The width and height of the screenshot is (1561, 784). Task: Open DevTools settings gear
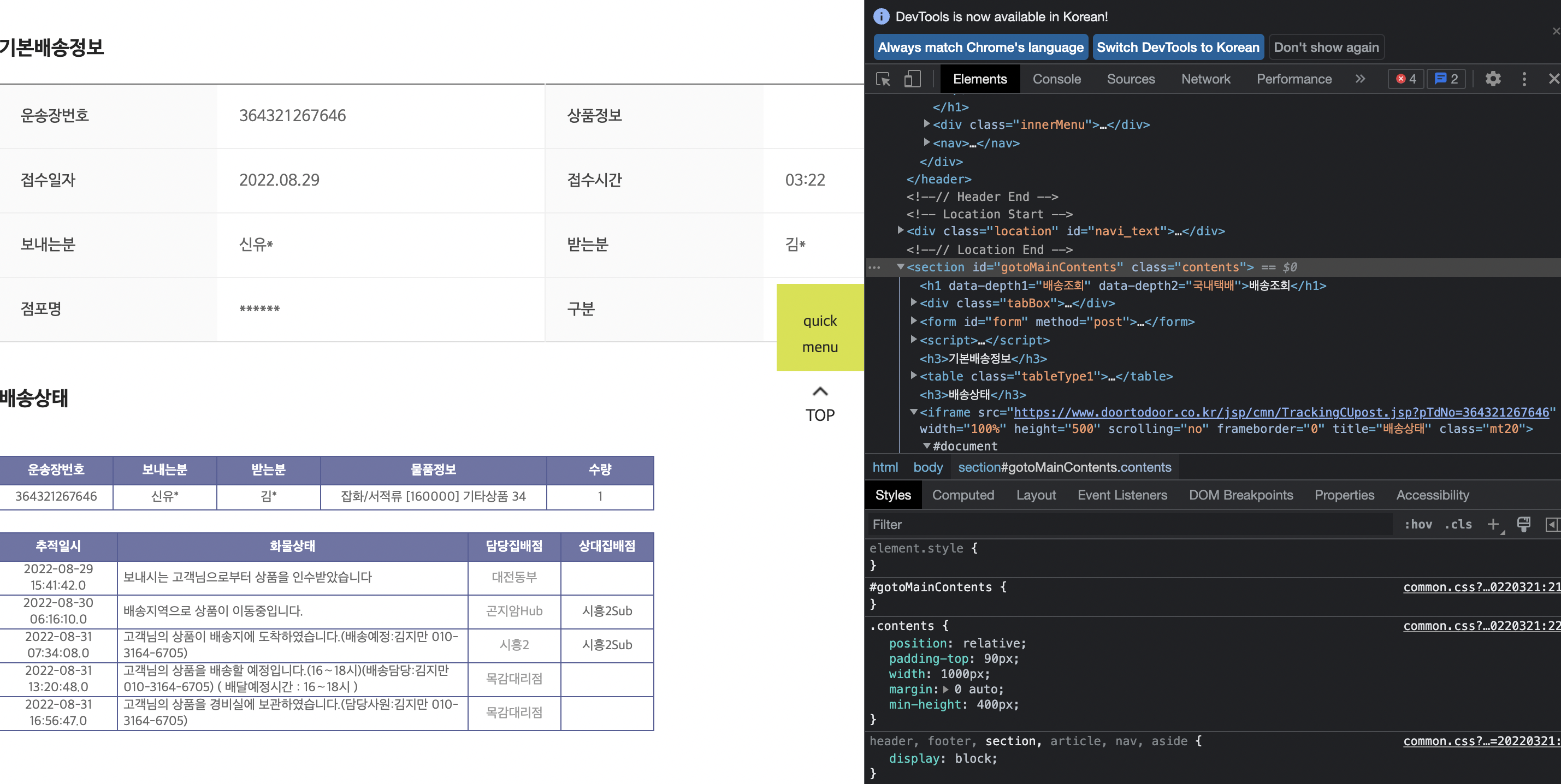click(x=1493, y=79)
